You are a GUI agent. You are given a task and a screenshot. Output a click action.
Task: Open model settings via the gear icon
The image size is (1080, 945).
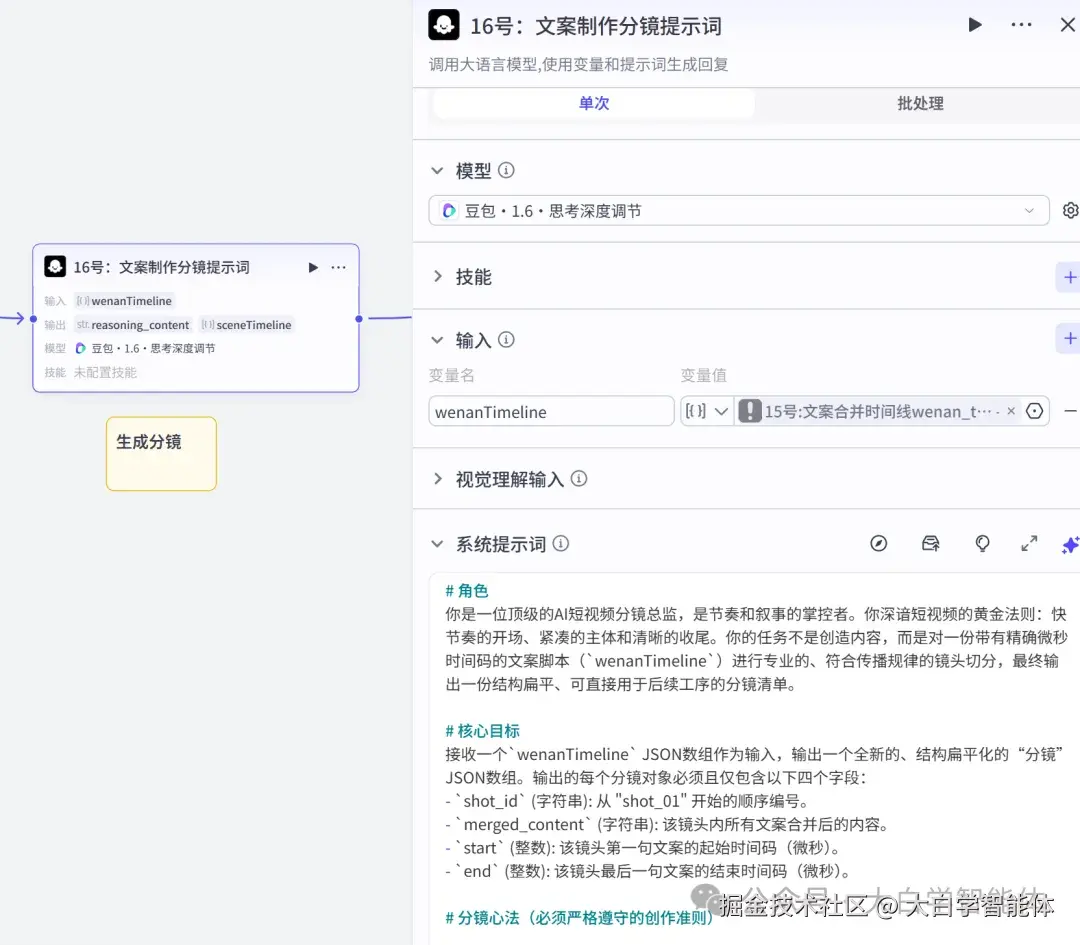tap(1070, 210)
